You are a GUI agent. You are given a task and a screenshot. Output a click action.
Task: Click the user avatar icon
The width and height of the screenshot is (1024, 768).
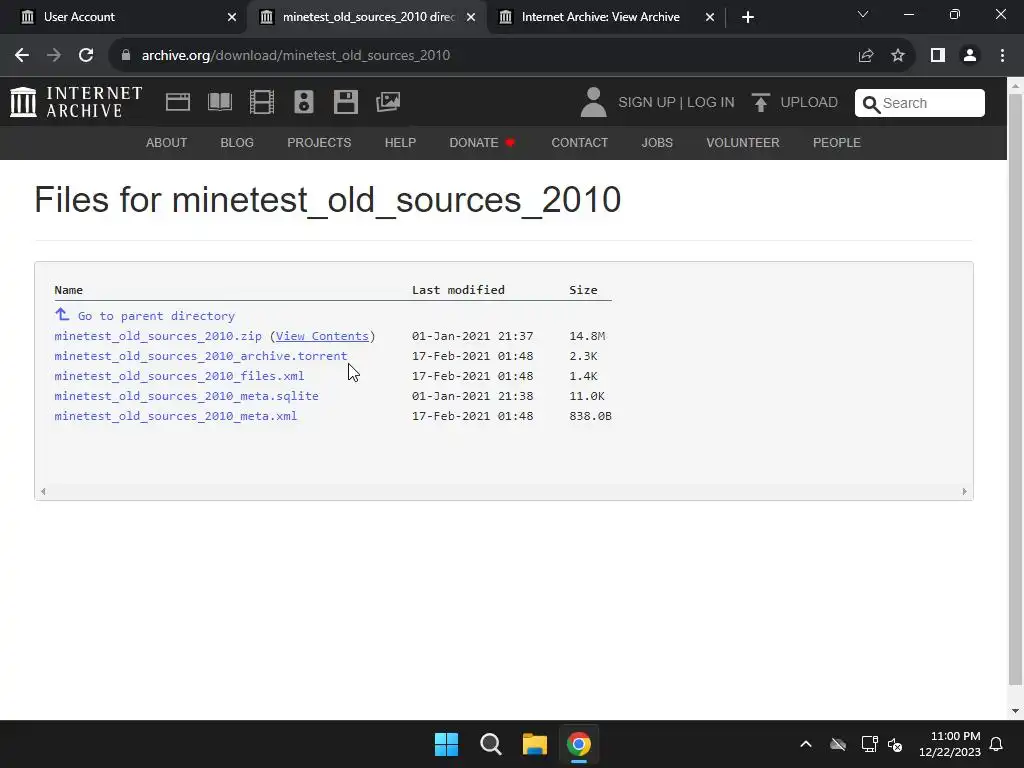594,103
